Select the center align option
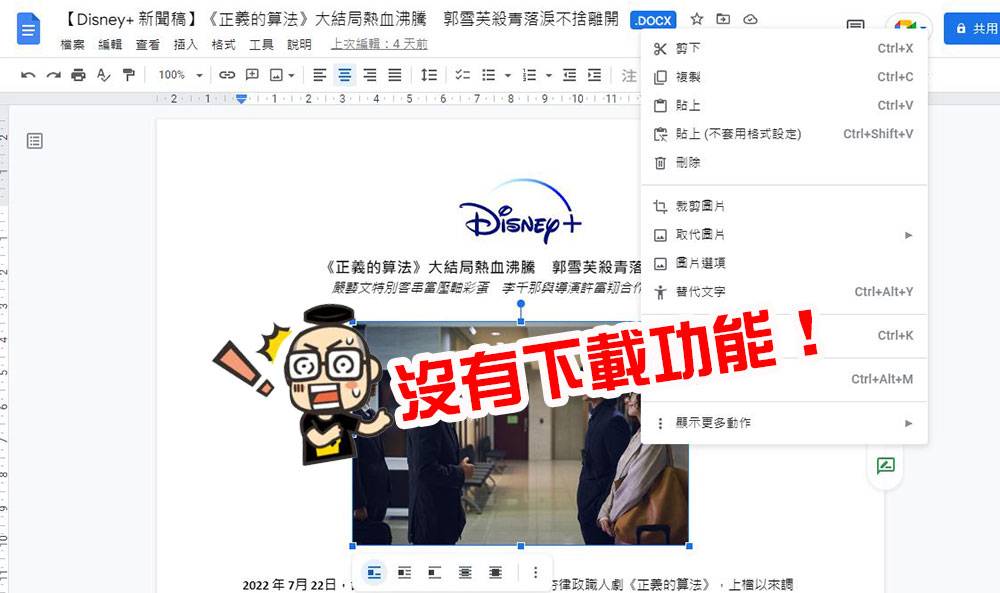 tap(345, 75)
